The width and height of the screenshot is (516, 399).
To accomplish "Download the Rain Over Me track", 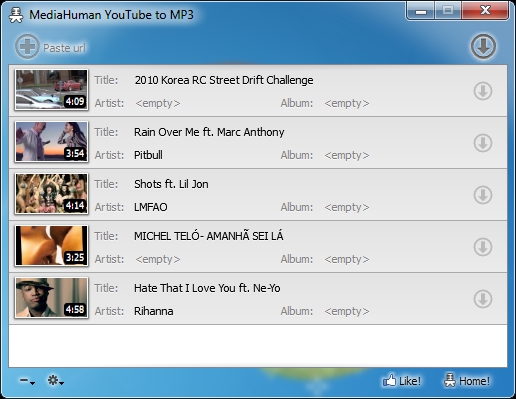I will point(483,143).
